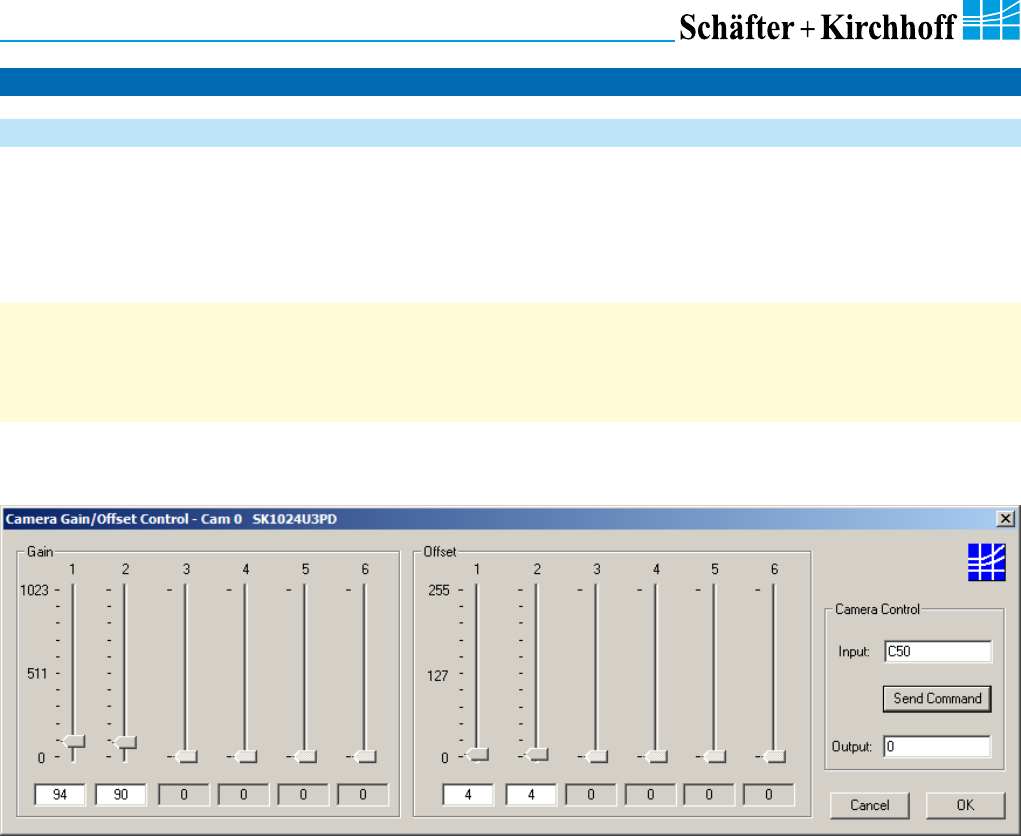Viewport: 1021px width, 836px height.
Task: Click the Gain 5 value field
Action: point(303,794)
